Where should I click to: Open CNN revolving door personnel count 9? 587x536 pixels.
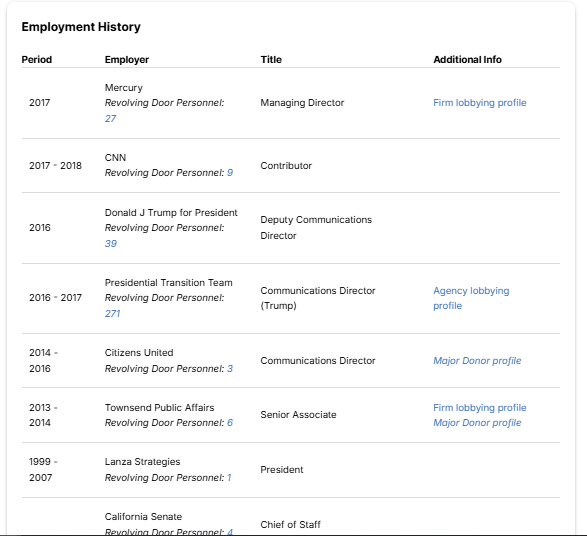[x=230, y=173]
